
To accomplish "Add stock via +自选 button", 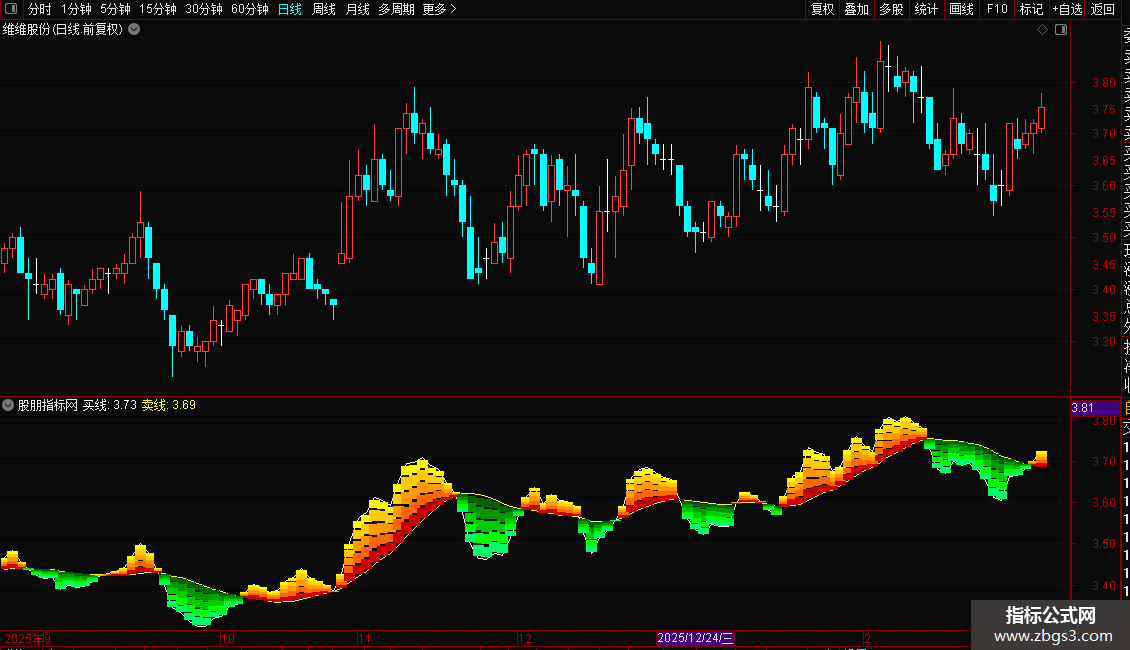I will click(x=1067, y=9).
